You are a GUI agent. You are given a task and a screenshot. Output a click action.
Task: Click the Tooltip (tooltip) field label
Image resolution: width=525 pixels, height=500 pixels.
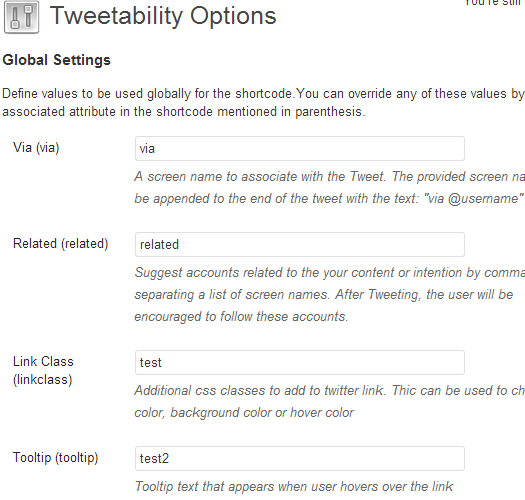click(x=56, y=458)
